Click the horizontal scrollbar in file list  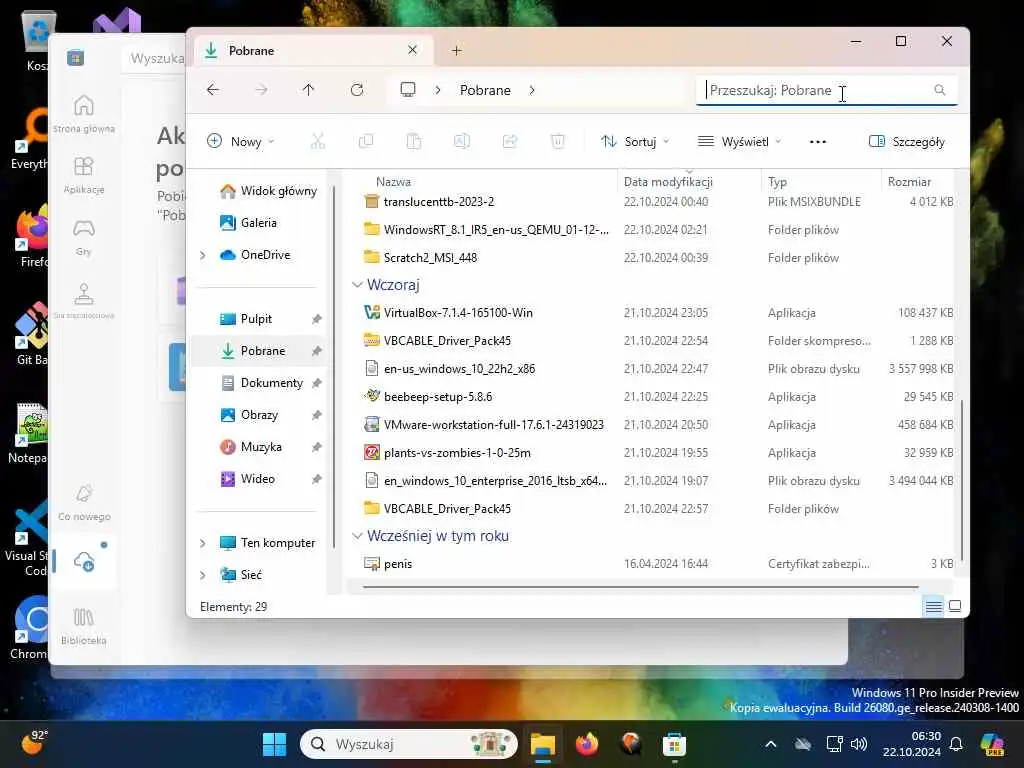640,587
